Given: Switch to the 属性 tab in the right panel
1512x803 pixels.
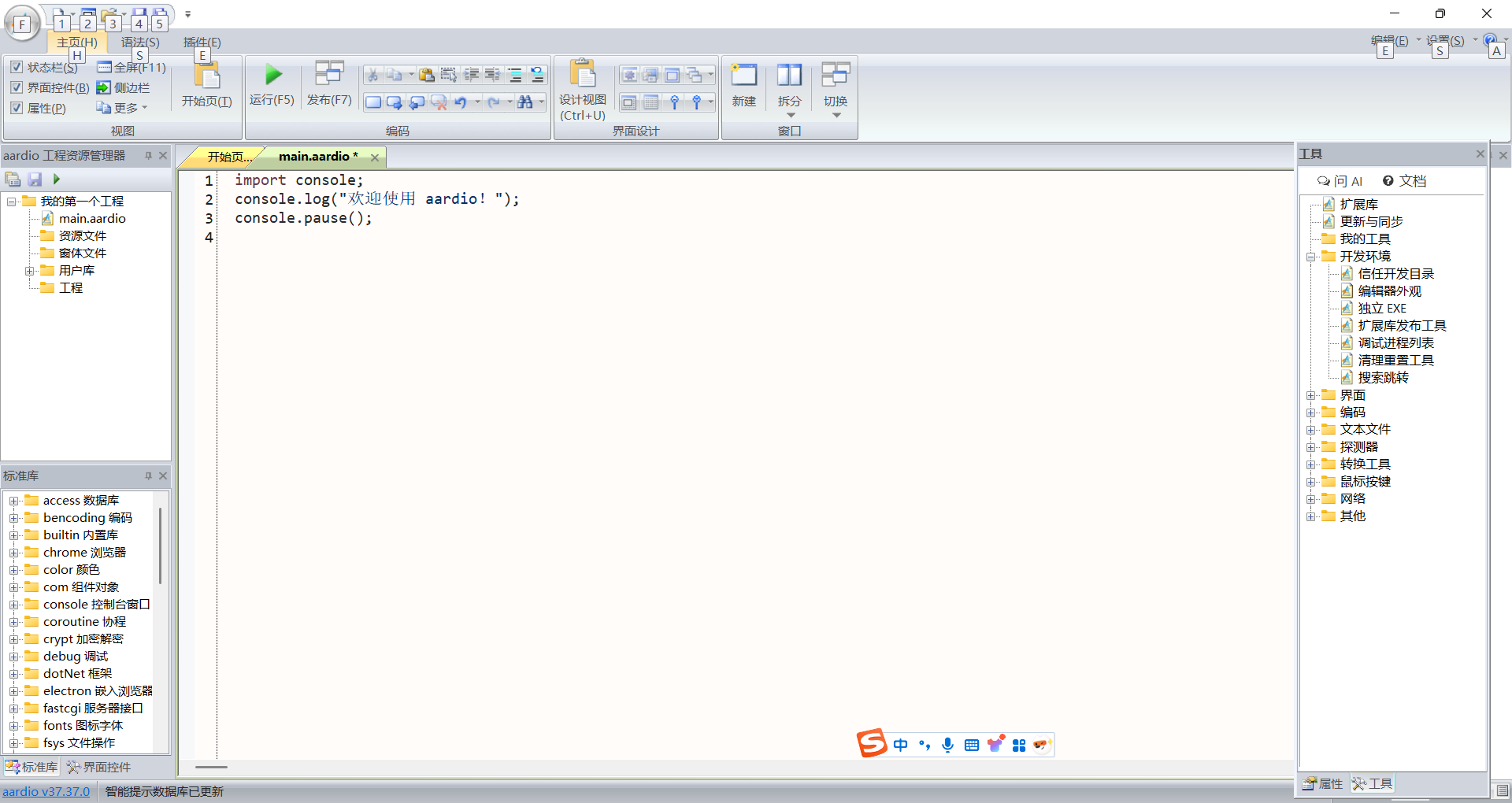Looking at the screenshot, I should pyautogui.click(x=1323, y=783).
